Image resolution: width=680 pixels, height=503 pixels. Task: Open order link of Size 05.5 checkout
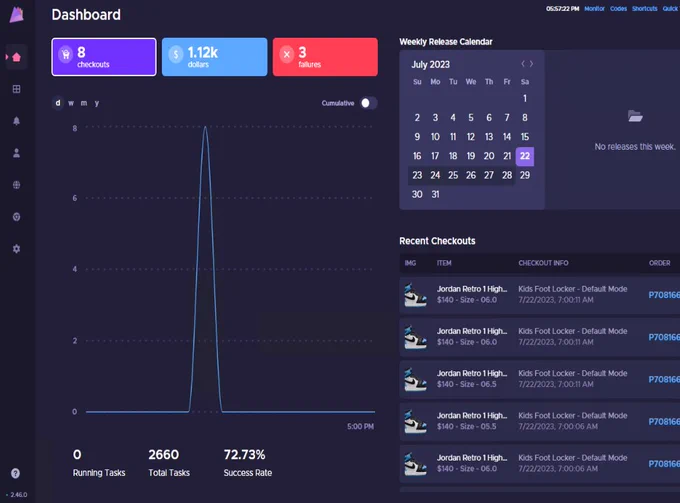[x=664, y=421]
